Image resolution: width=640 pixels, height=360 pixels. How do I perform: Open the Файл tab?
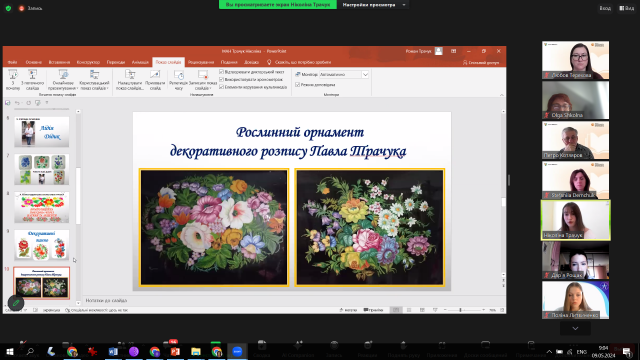pyautogui.click(x=12, y=62)
